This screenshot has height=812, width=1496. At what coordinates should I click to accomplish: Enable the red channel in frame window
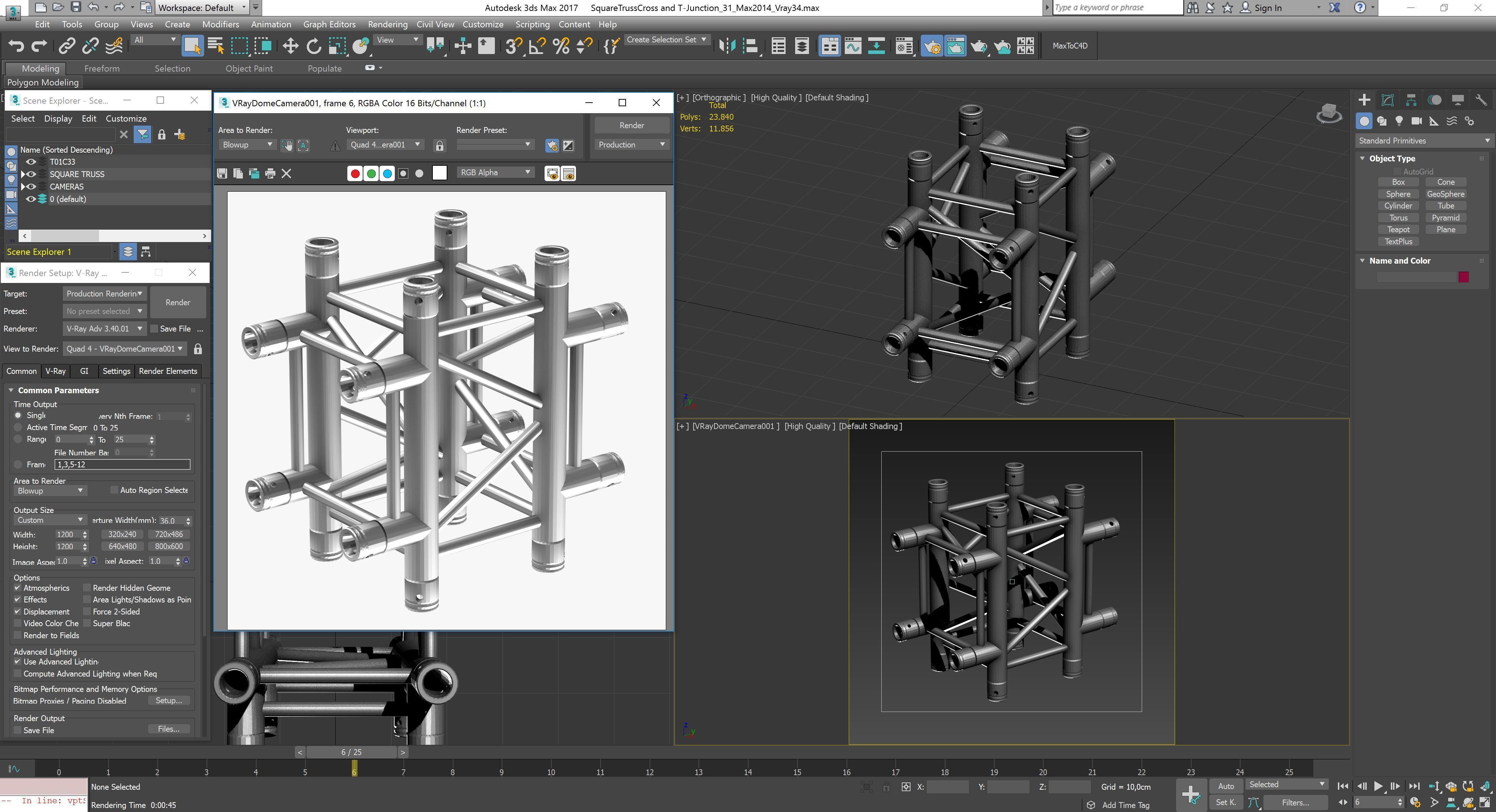tap(355, 173)
